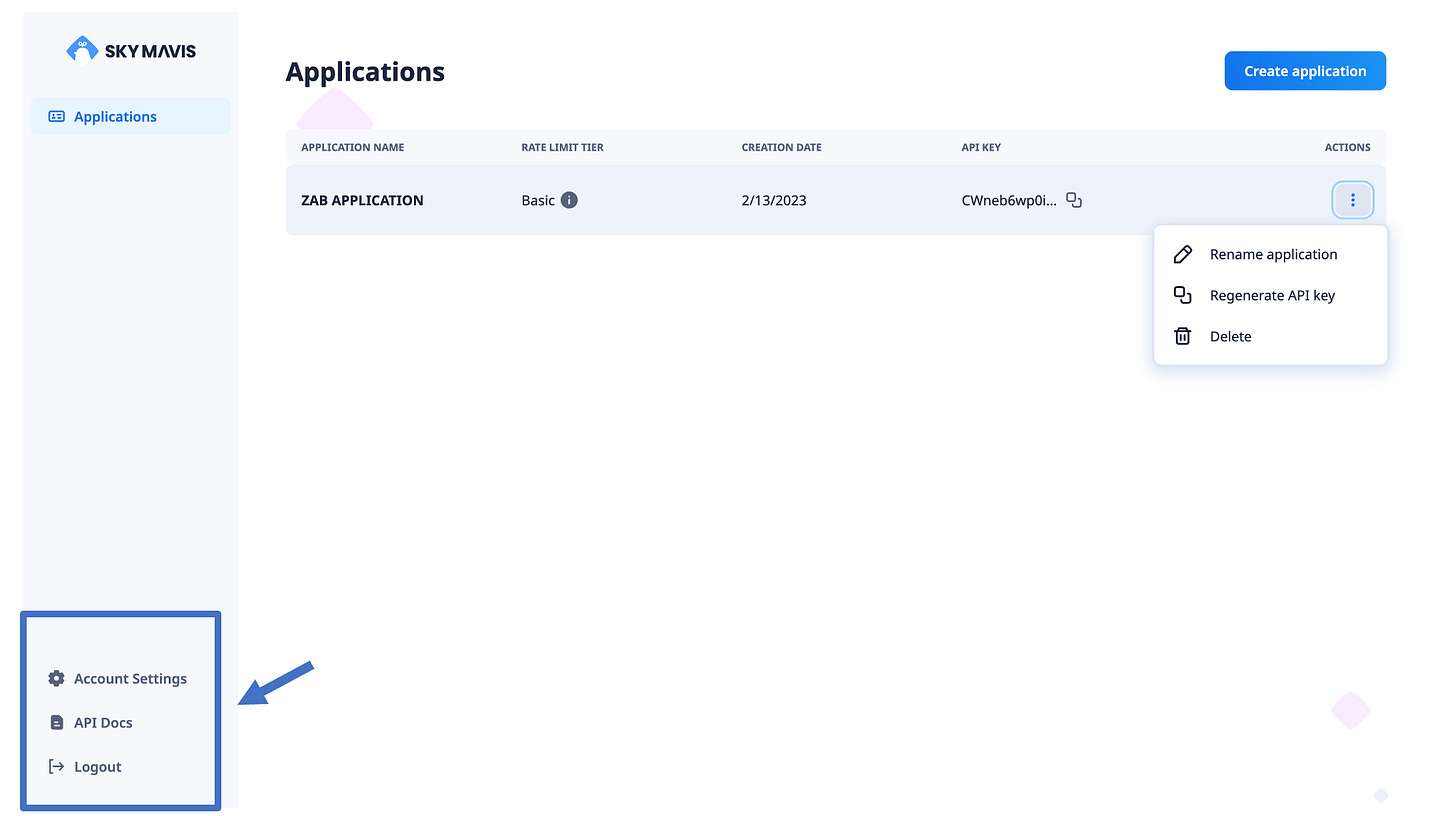
Task: Click the ACTIONS column header
Action: [1347, 147]
